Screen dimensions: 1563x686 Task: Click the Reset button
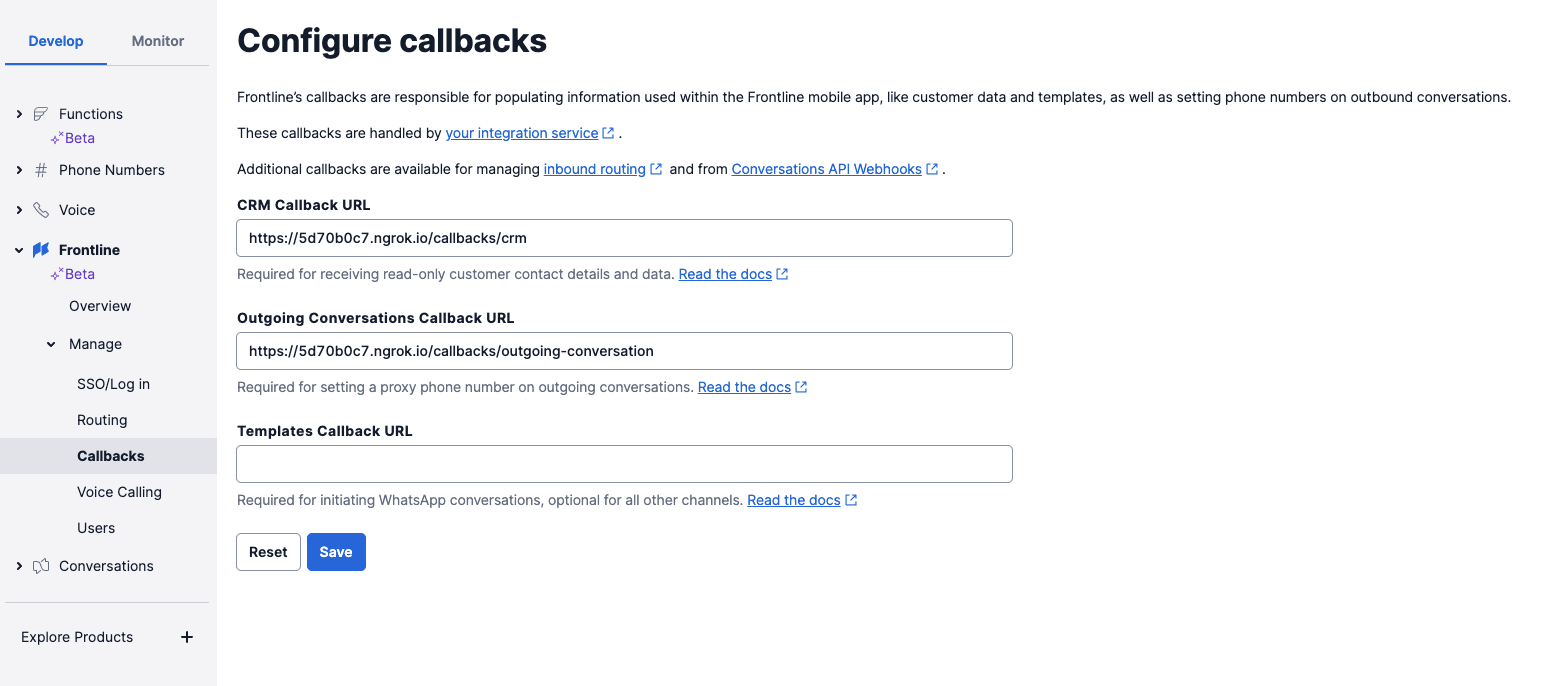click(x=268, y=551)
